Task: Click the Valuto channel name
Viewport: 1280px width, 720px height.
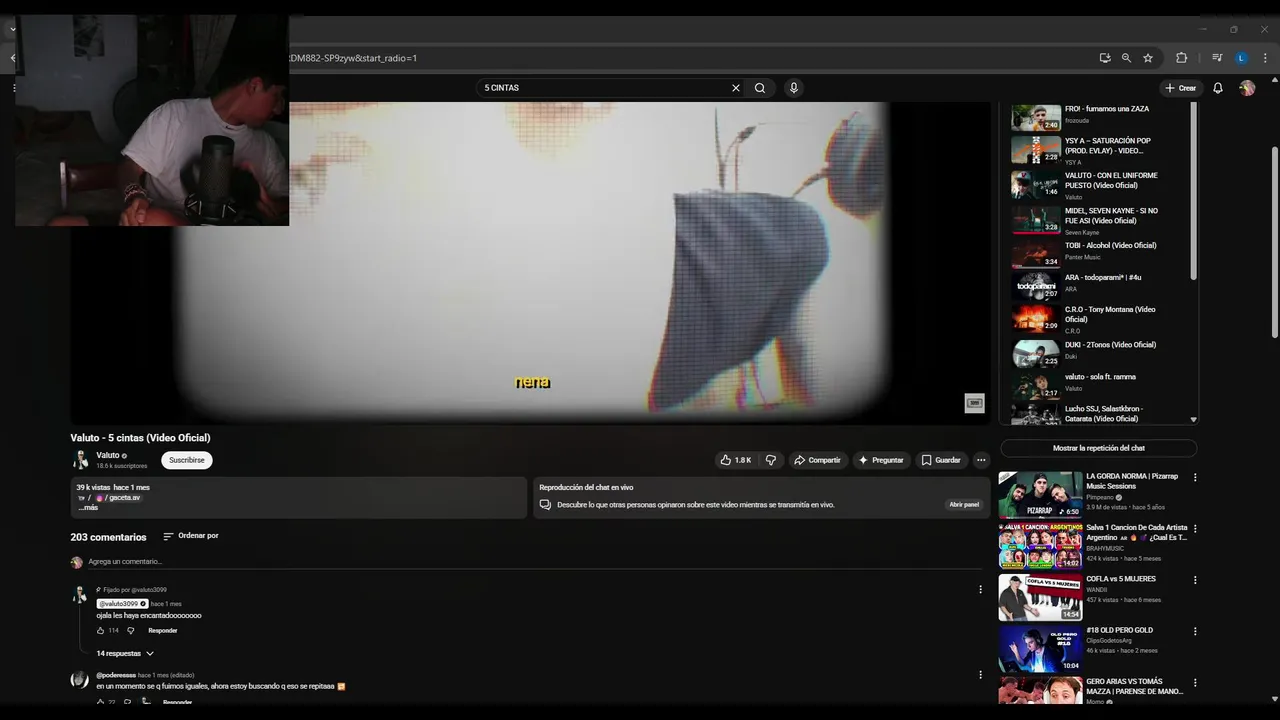Action: 108,455
